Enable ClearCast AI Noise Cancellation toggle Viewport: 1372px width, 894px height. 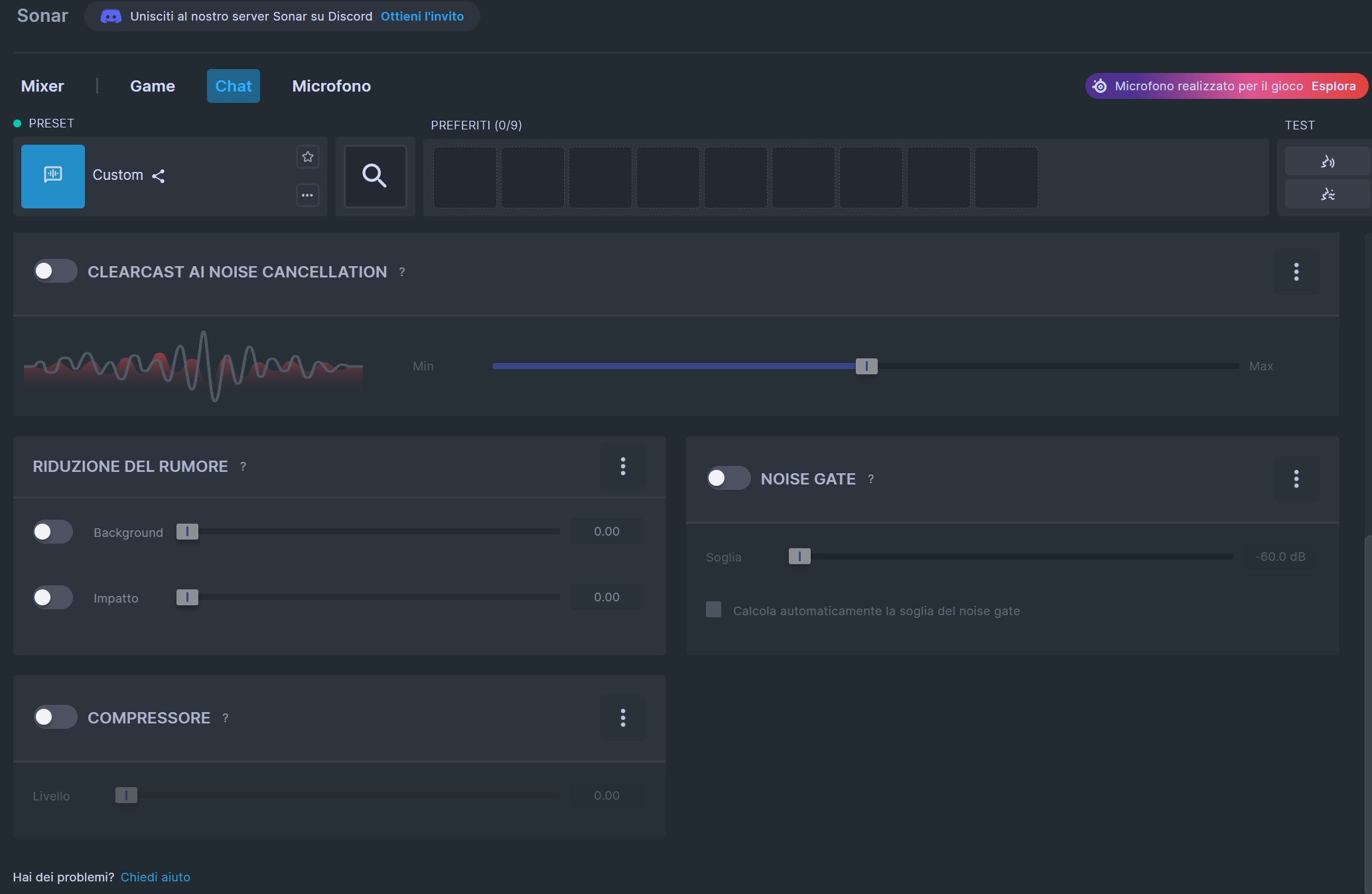(x=56, y=271)
